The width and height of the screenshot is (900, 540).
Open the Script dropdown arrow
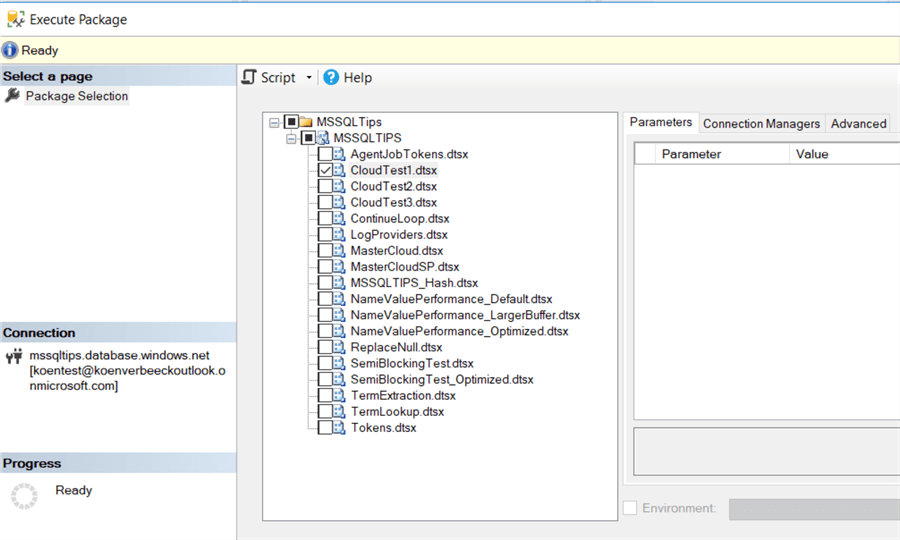pos(309,78)
